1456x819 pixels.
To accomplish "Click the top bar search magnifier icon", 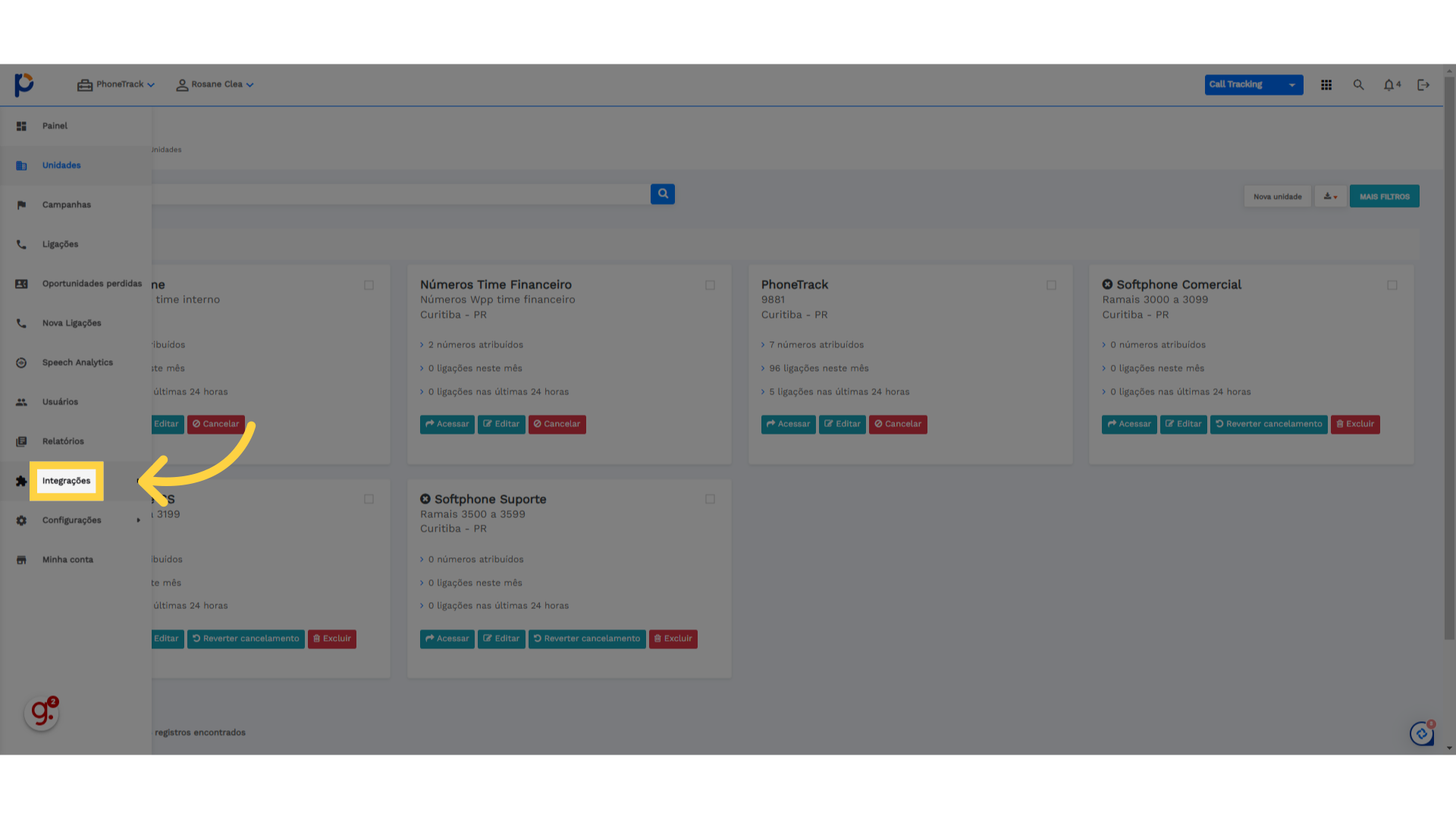I will 1358,85.
